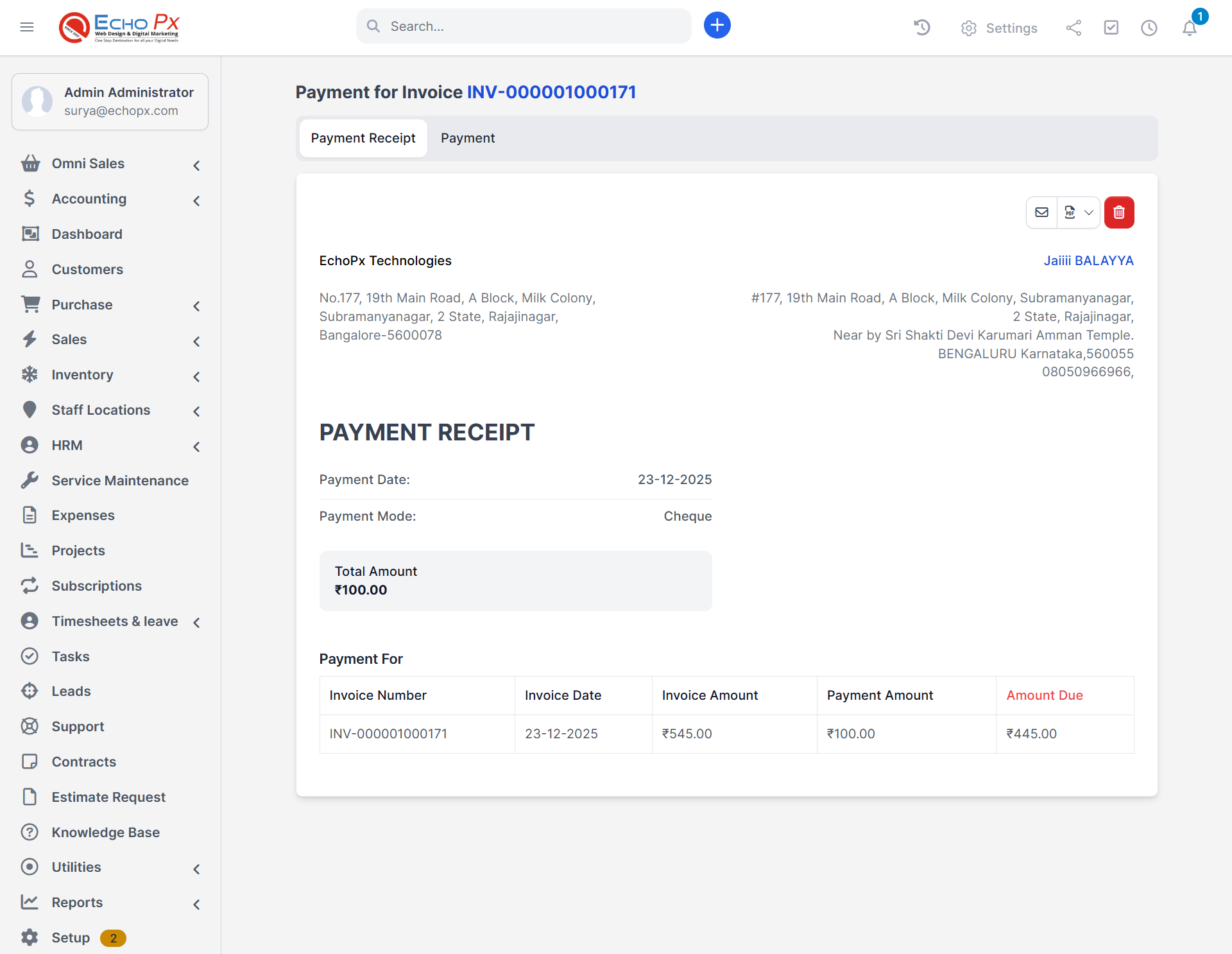Send receipt via envelope email icon

coord(1041,212)
